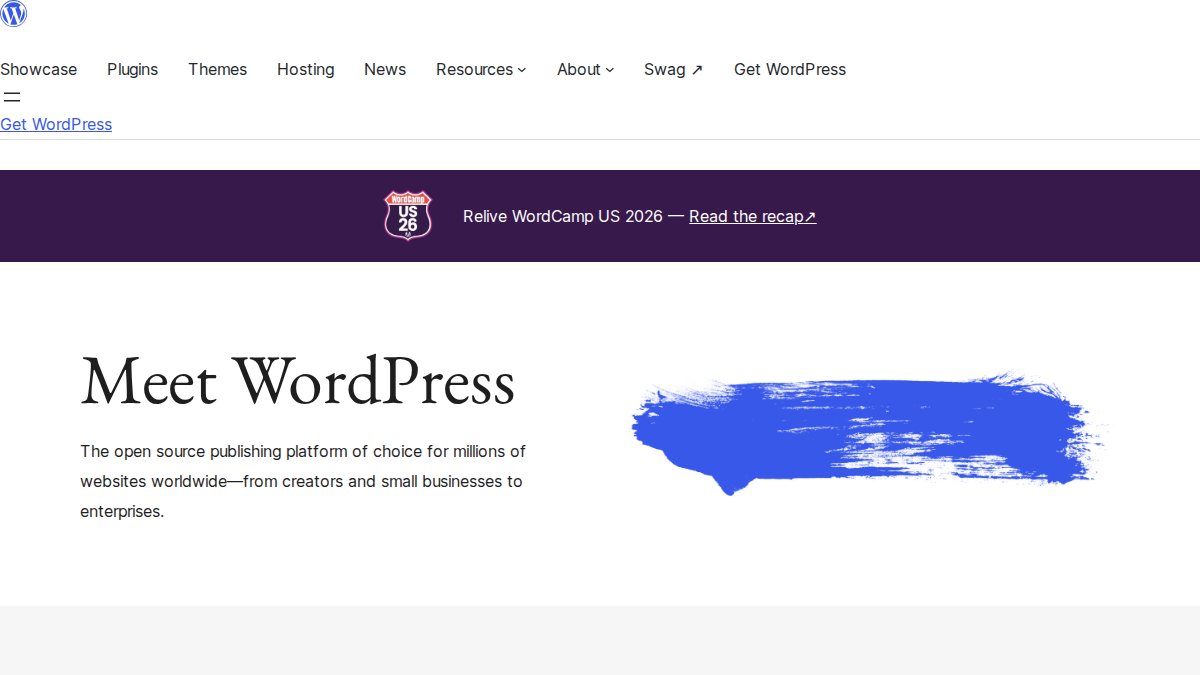Open the Swag external link
This screenshot has height=675, width=1200.
click(x=673, y=69)
